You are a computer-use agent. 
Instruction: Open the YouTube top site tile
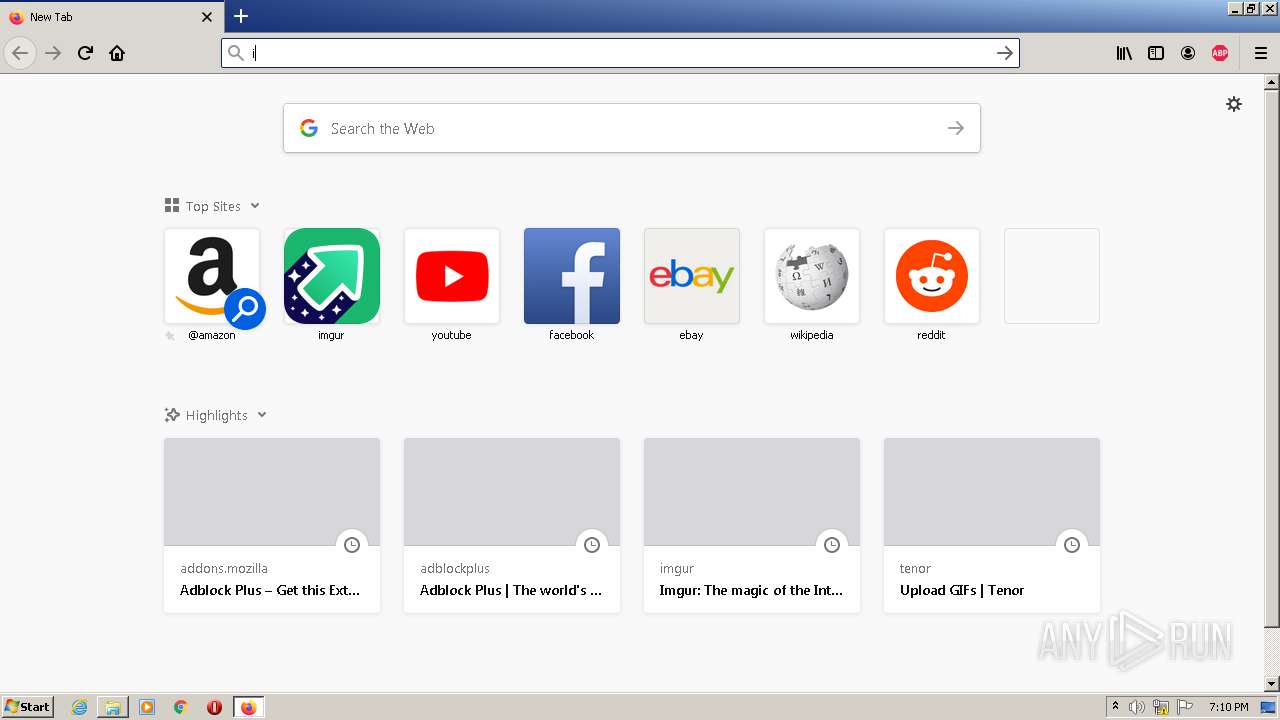click(x=452, y=276)
